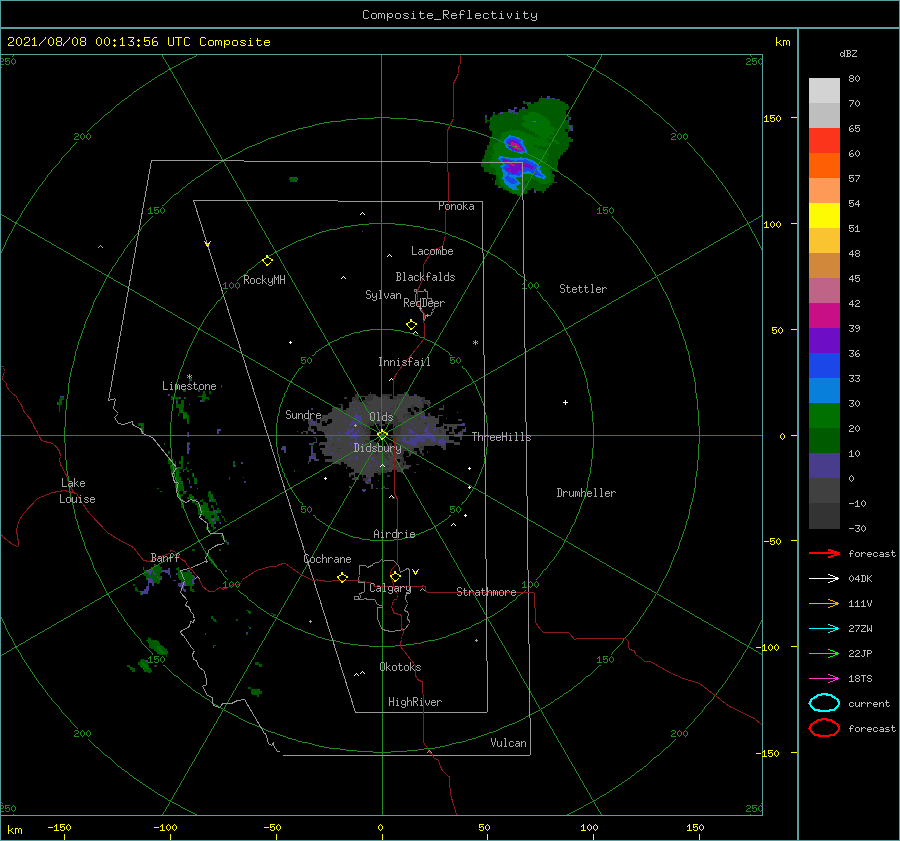900x841 pixels.
Task: Click the yellow km label top right
Action: coord(782,42)
